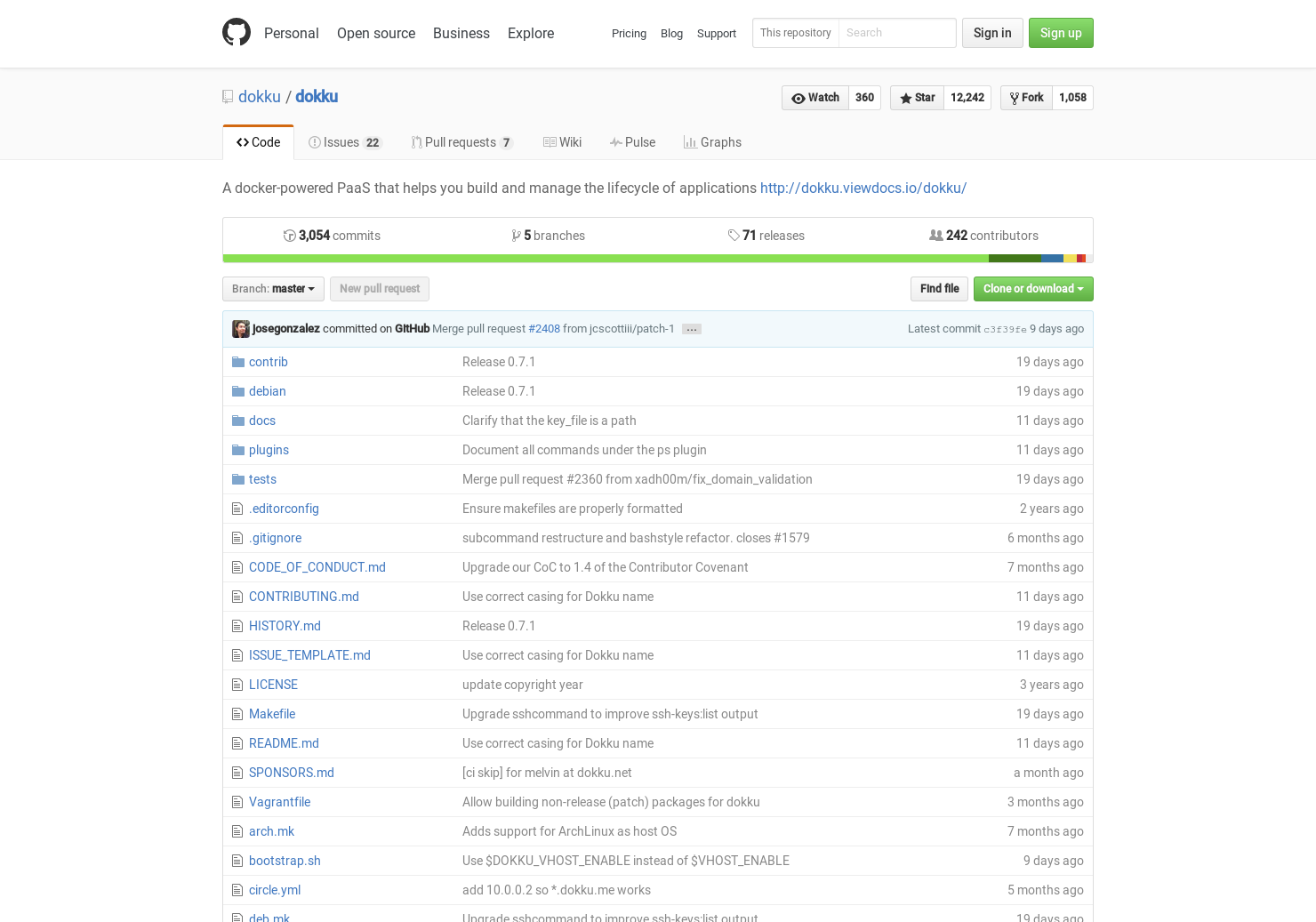Viewport: 1316px width, 922px height.
Task: Click the repository book icon beside dokku
Action: [x=228, y=97]
